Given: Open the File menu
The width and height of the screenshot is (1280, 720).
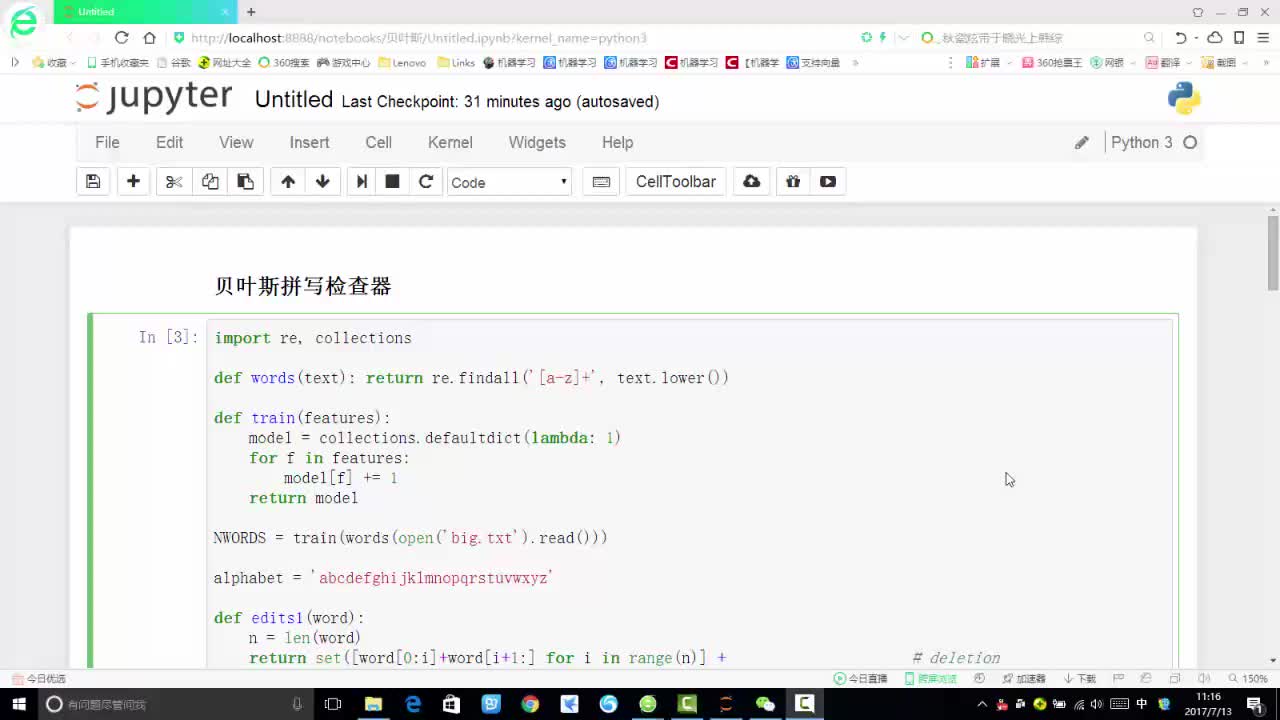Looking at the screenshot, I should coord(107,143).
